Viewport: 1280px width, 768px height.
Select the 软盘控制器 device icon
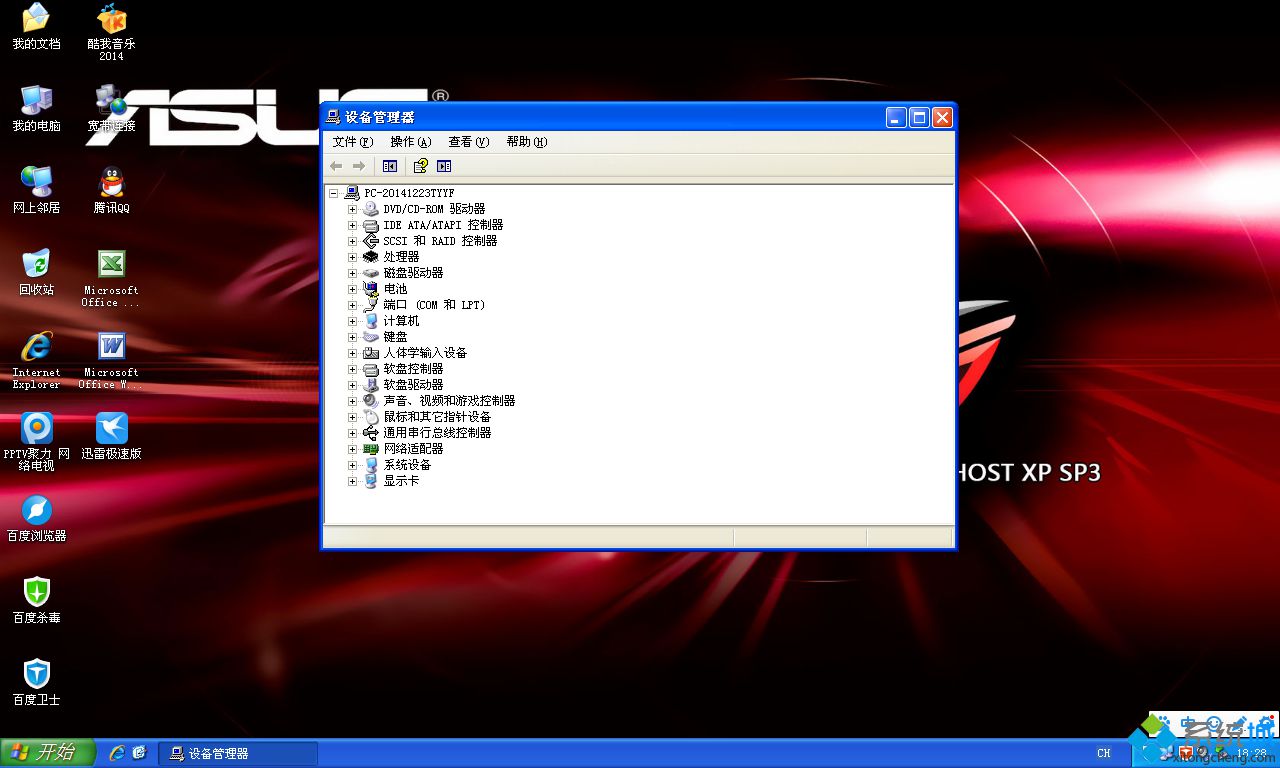[371, 369]
